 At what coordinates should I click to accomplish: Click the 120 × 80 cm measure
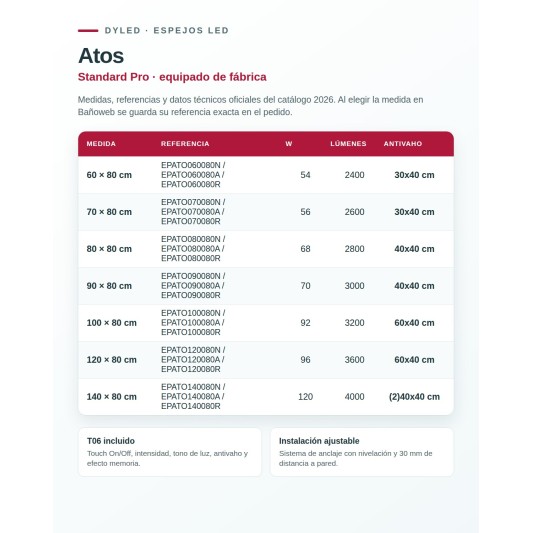pos(111,360)
